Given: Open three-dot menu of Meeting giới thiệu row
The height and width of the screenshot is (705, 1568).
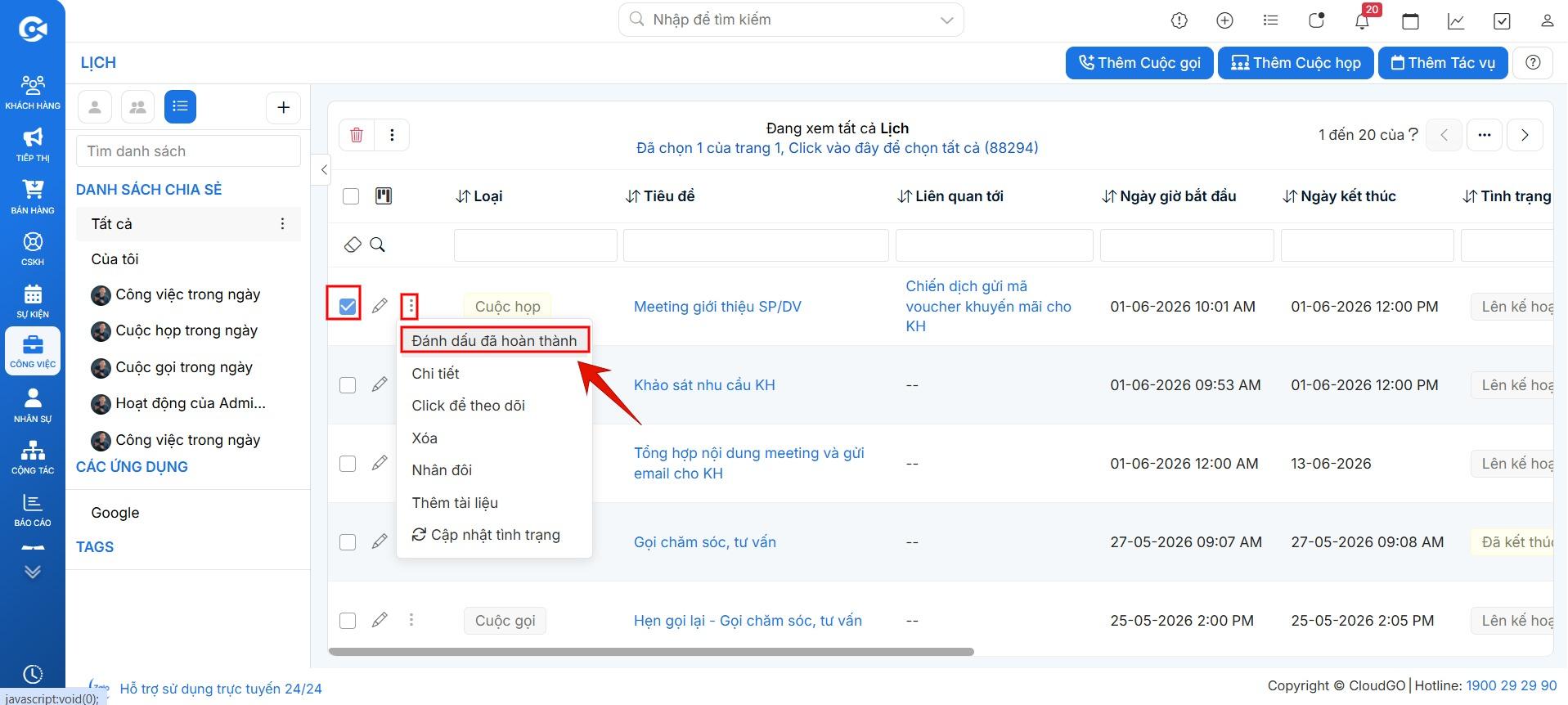Looking at the screenshot, I should point(411,307).
